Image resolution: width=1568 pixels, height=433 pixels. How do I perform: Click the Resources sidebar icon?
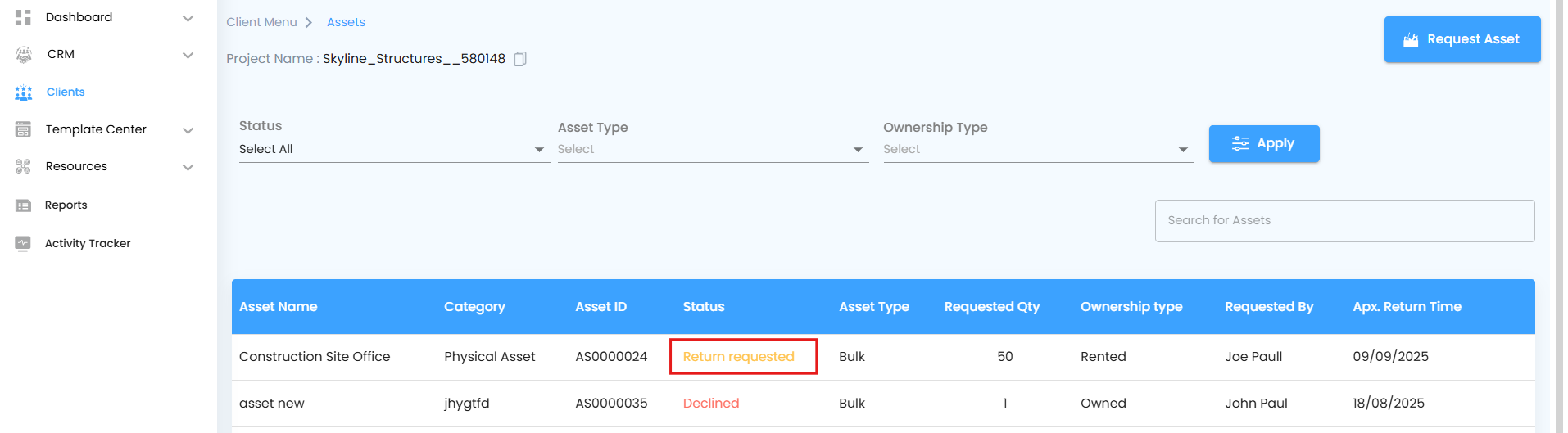[x=23, y=167]
